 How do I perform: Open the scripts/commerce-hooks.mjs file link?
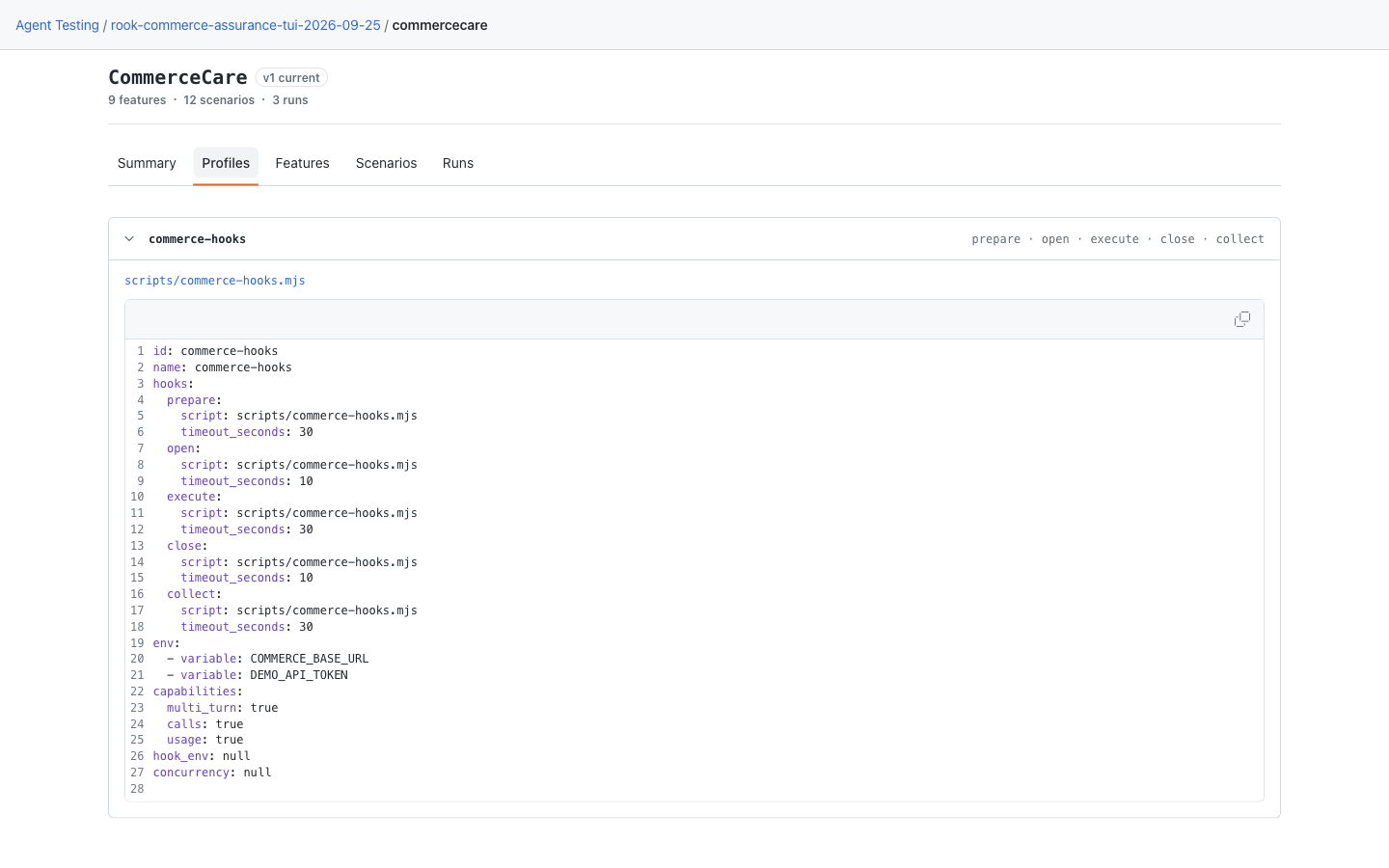[x=215, y=281]
